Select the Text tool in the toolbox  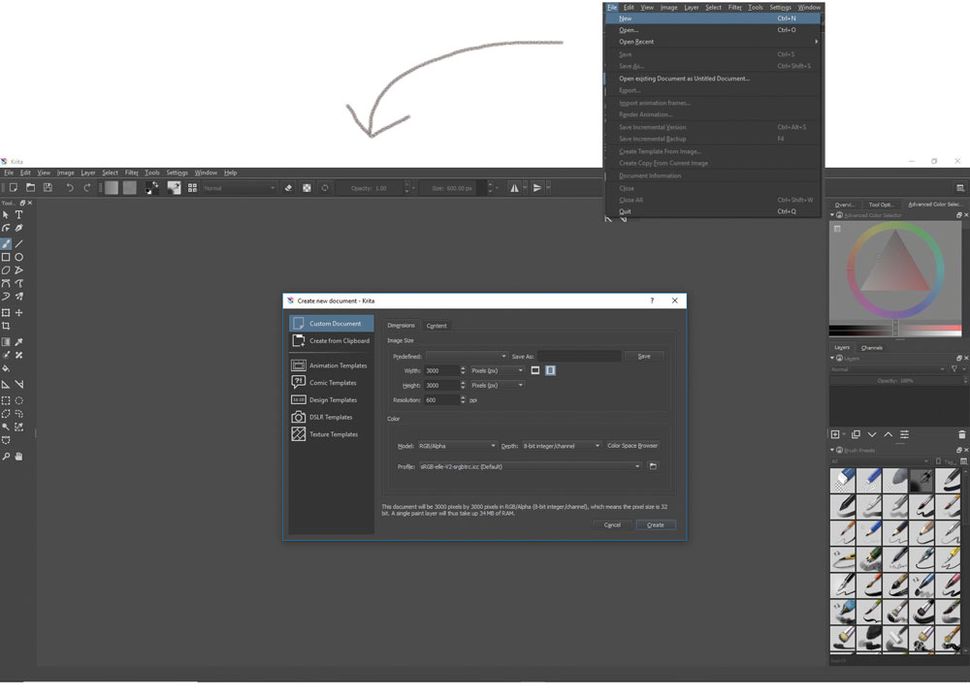coord(19,214)
